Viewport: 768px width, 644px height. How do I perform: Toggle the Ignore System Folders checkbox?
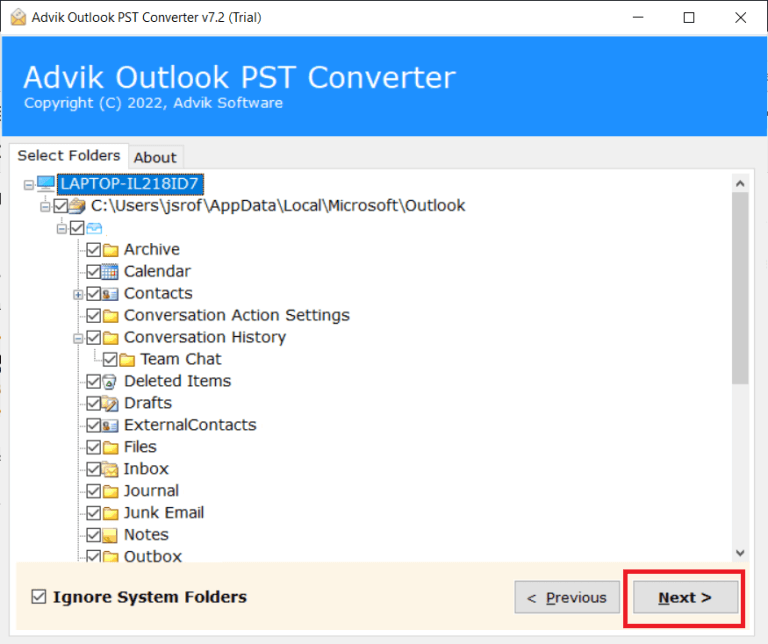point(39,596)
